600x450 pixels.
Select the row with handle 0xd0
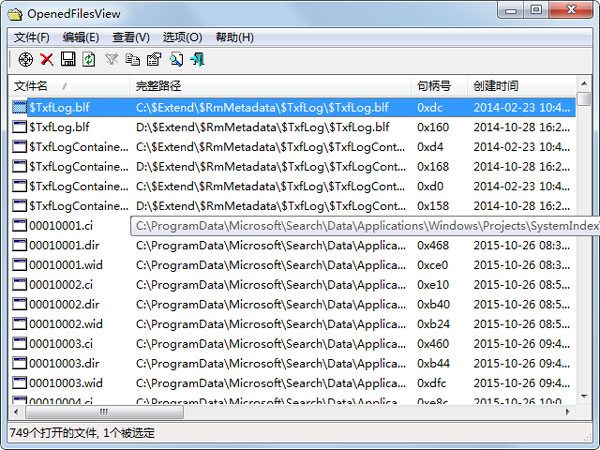(293, 186)
